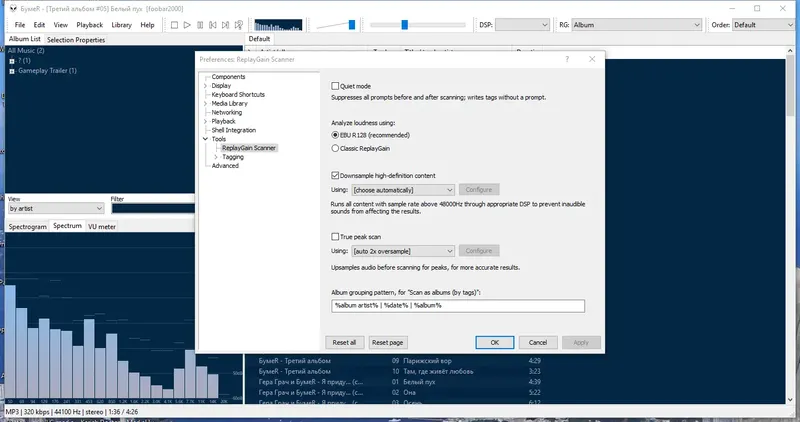Click the playlist vertical scrollbar

(791, 225)
